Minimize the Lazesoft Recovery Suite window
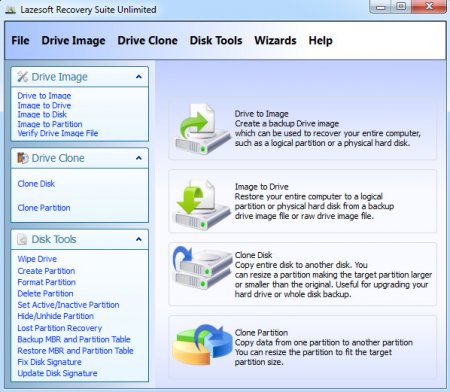 (381, 7)
